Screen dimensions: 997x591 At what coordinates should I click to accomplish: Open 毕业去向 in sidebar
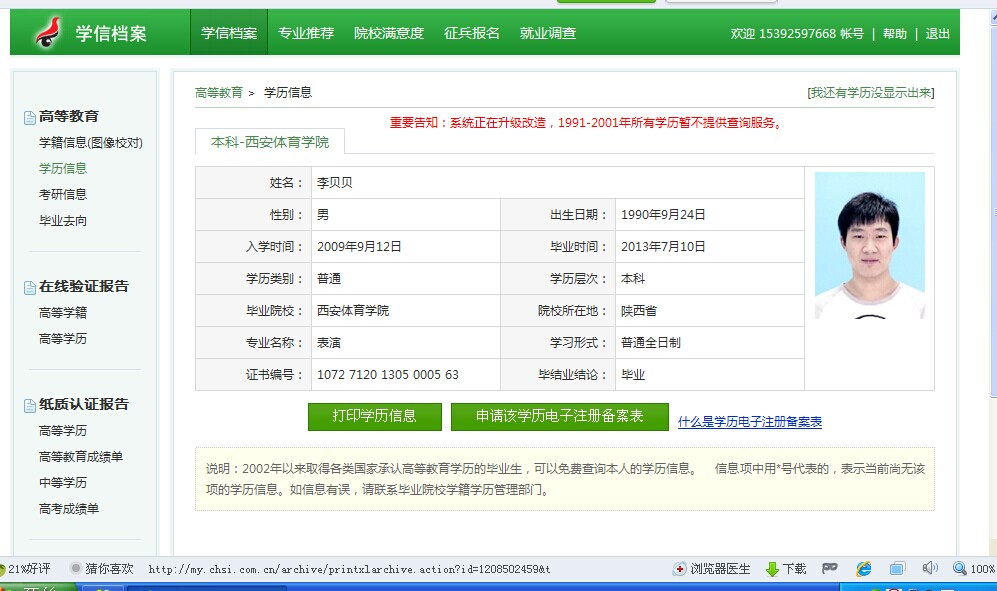(63, 221)
